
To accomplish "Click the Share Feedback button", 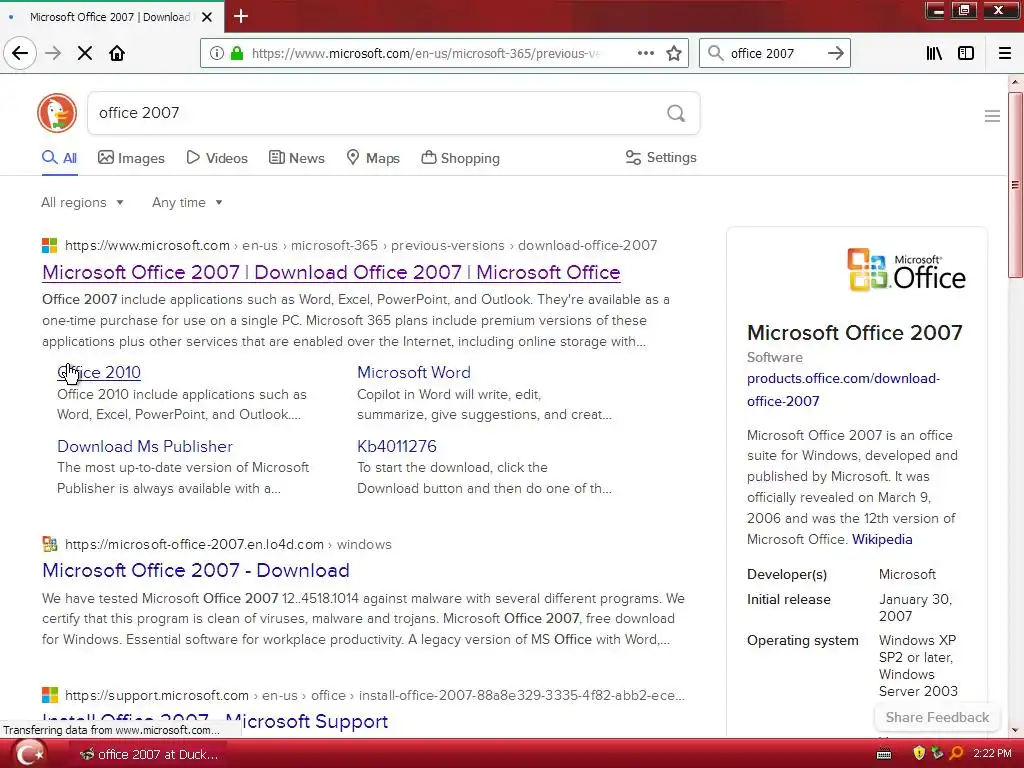I will (x=937, y=717).
